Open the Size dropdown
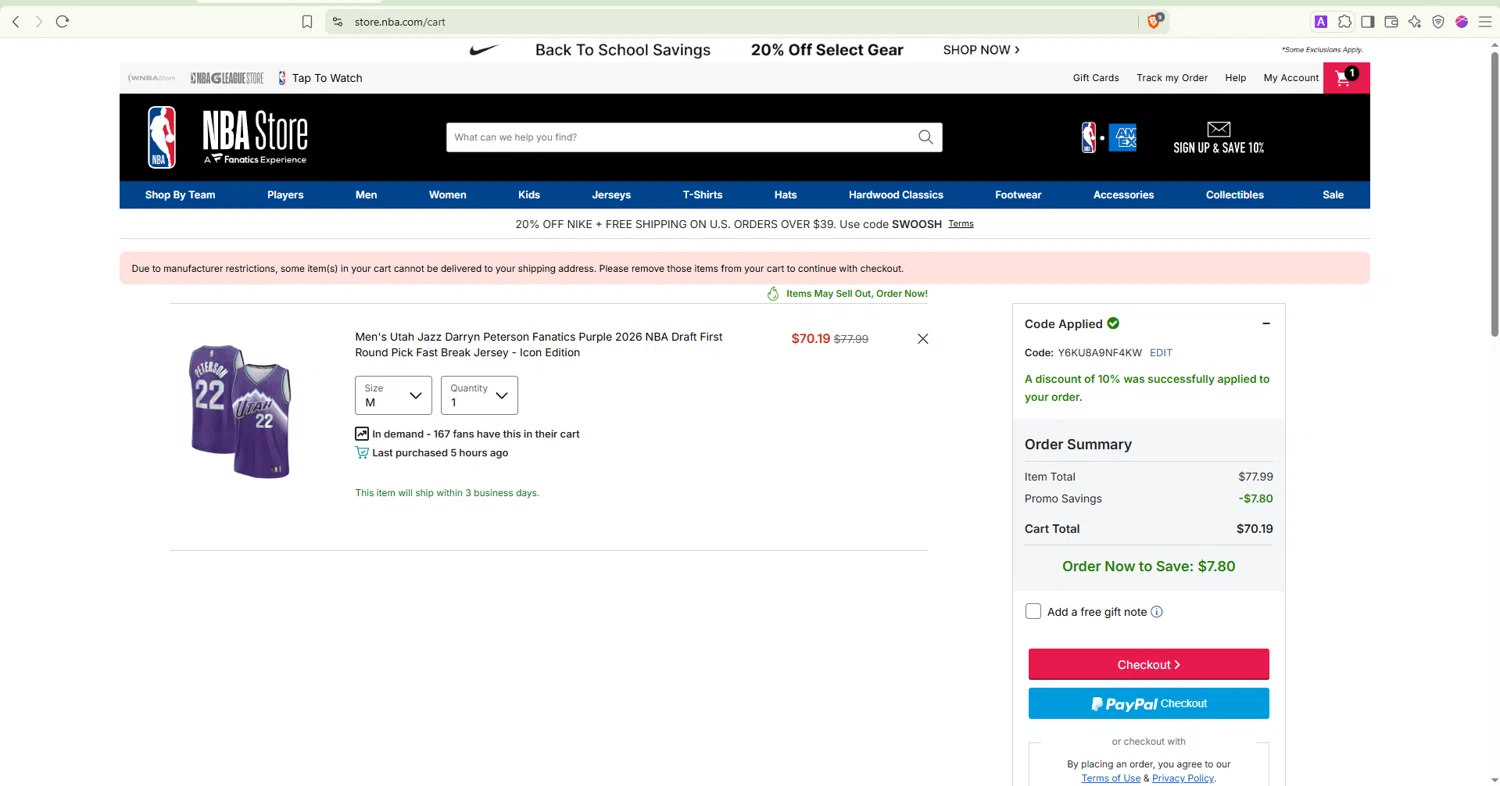The height and width of the screenshot is (786, 1500). 393,395
